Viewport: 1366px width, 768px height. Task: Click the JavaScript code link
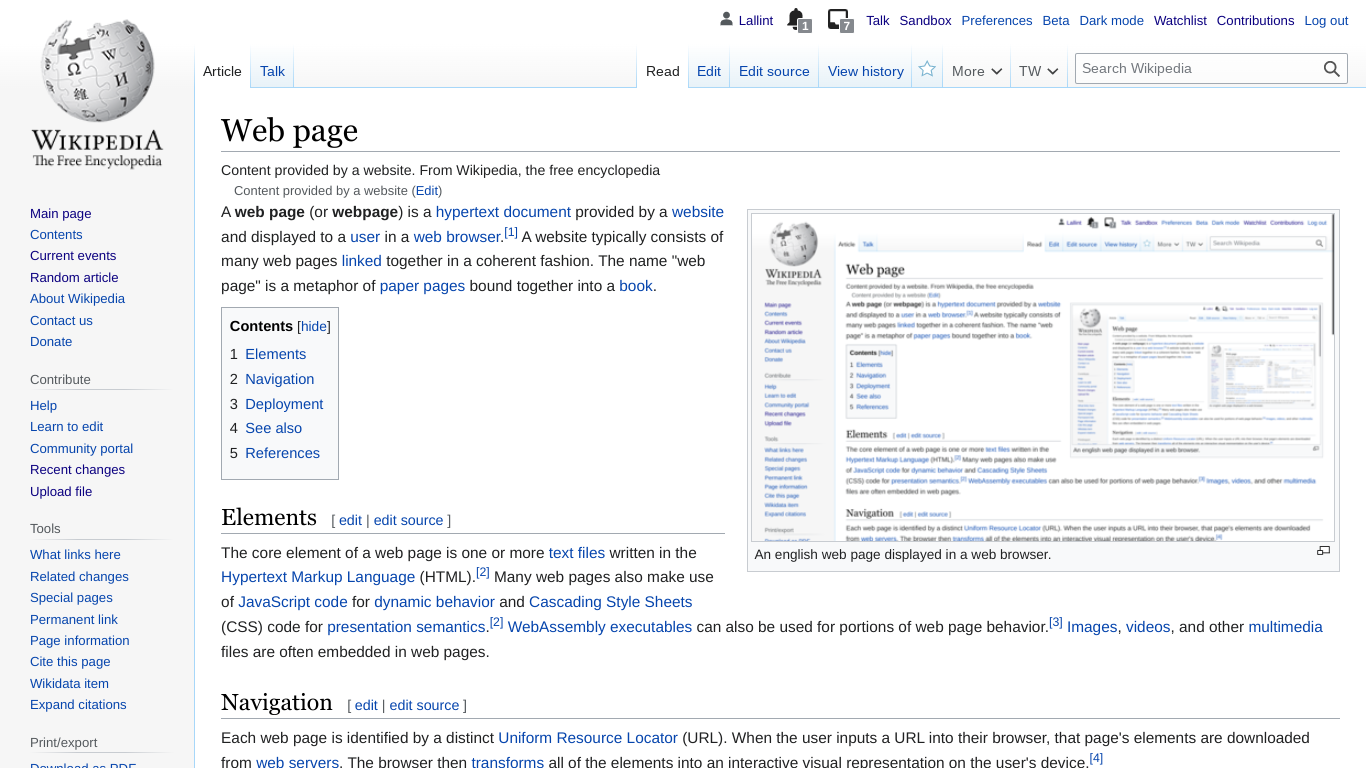[x=293, y=602]
